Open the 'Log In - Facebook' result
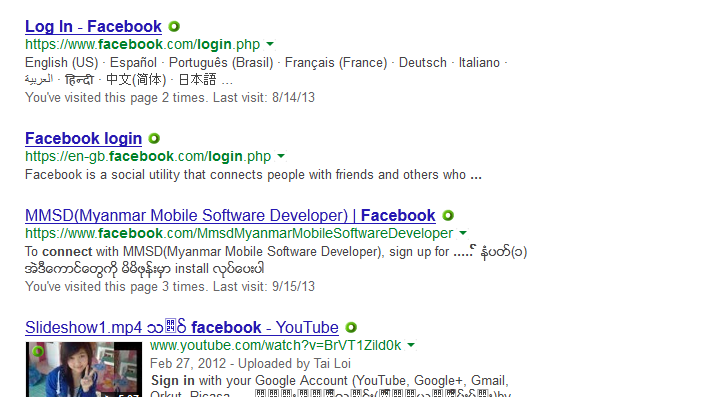 pyautogui.click(x=93, y=26)
